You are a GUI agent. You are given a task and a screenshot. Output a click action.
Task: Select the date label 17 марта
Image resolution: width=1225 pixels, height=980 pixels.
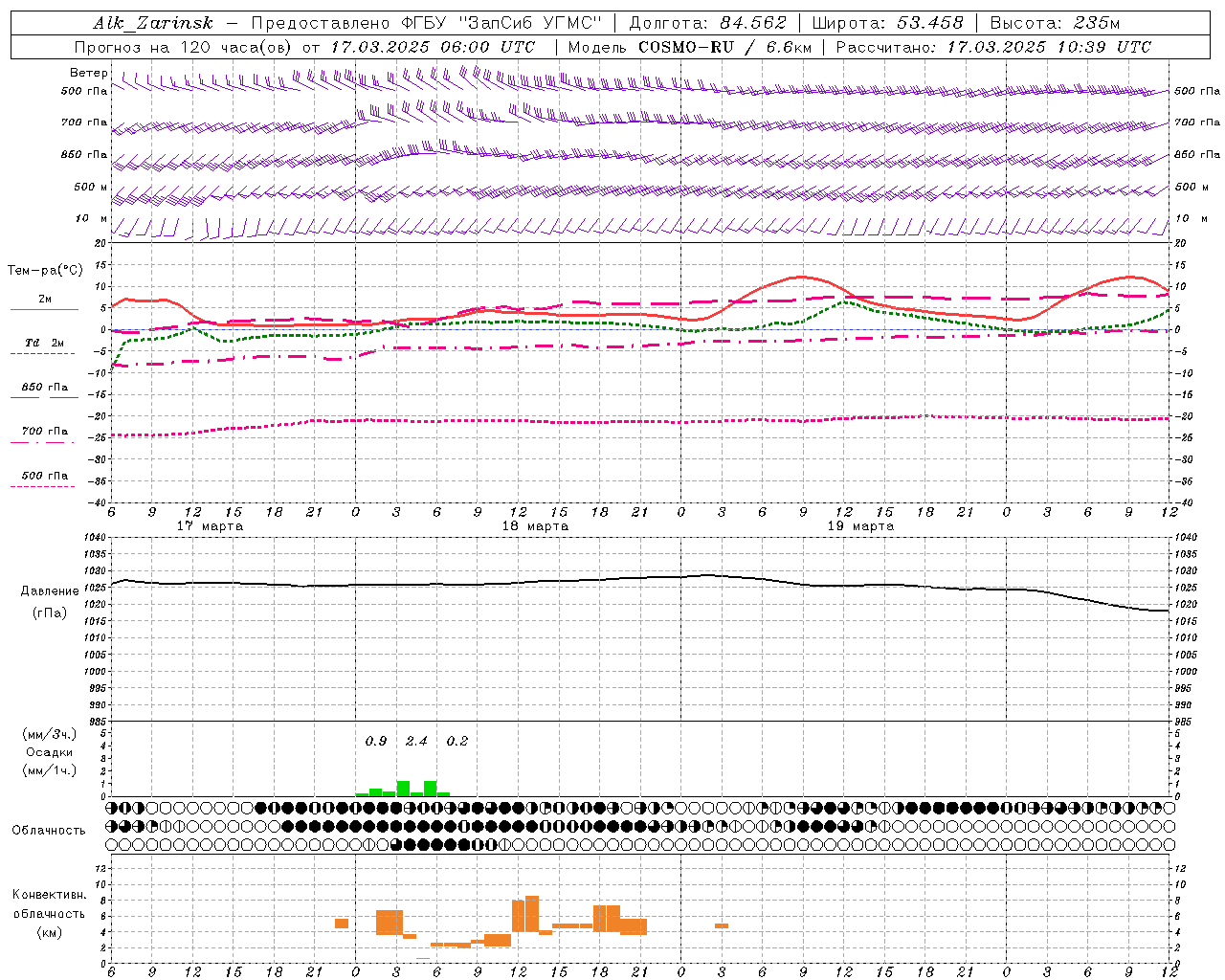(211, 526)
